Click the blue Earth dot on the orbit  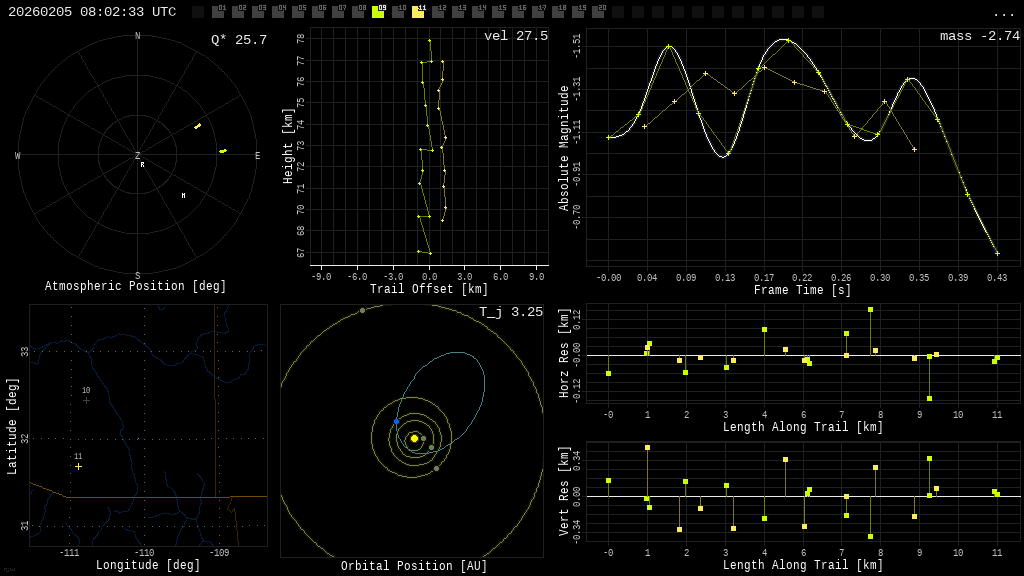[x=396, y=422]
